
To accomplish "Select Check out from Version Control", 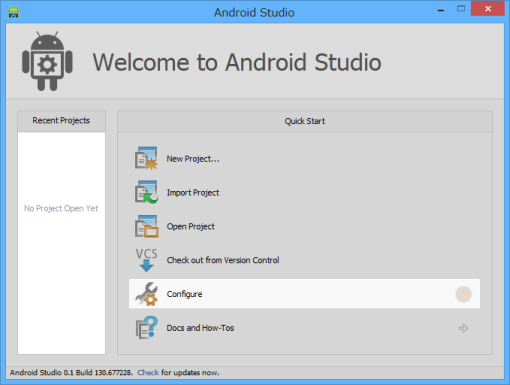I will pos(223,260).
